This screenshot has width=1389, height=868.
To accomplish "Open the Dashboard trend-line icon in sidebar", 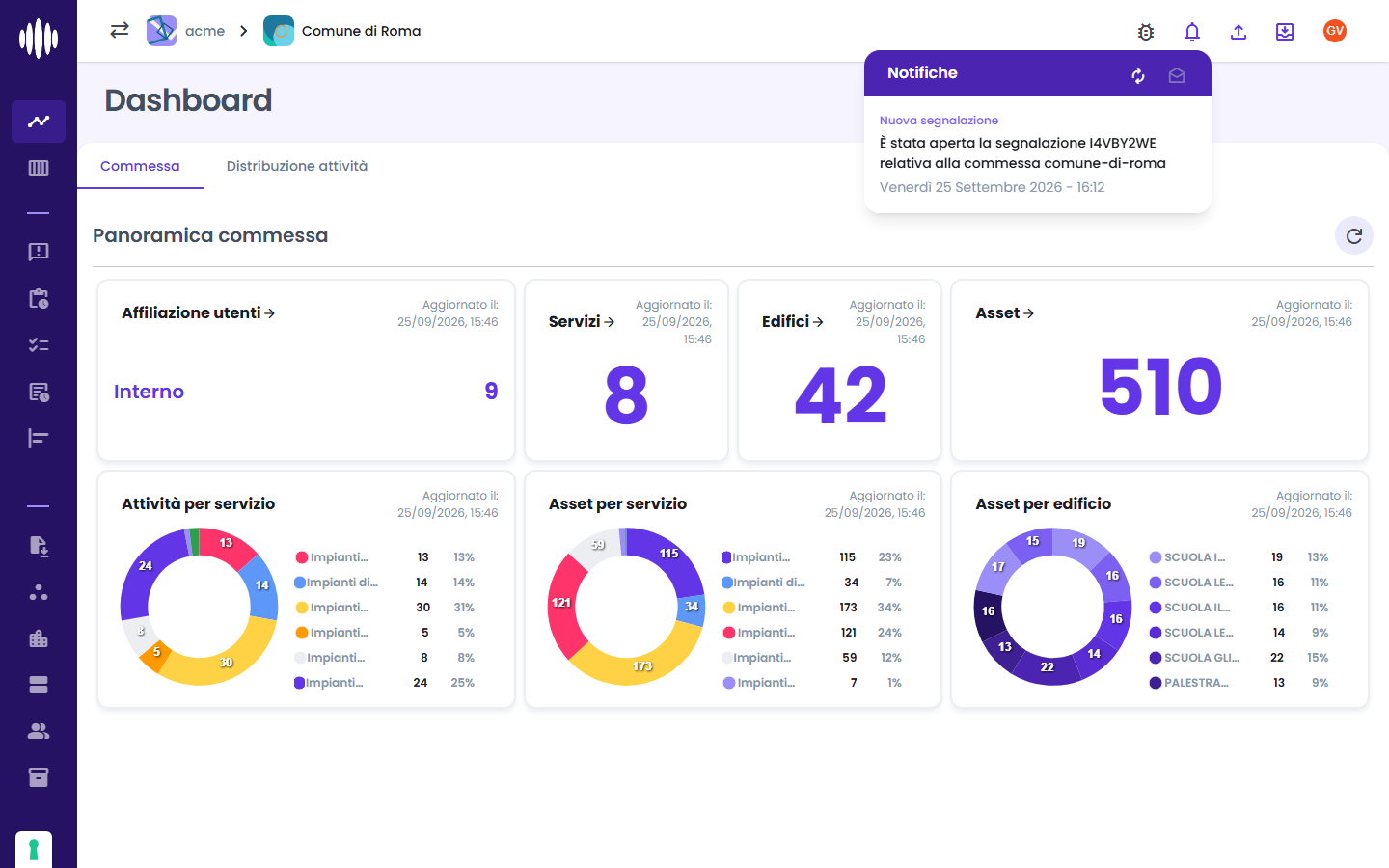I will pyautogui.click(x=39, y=122).
